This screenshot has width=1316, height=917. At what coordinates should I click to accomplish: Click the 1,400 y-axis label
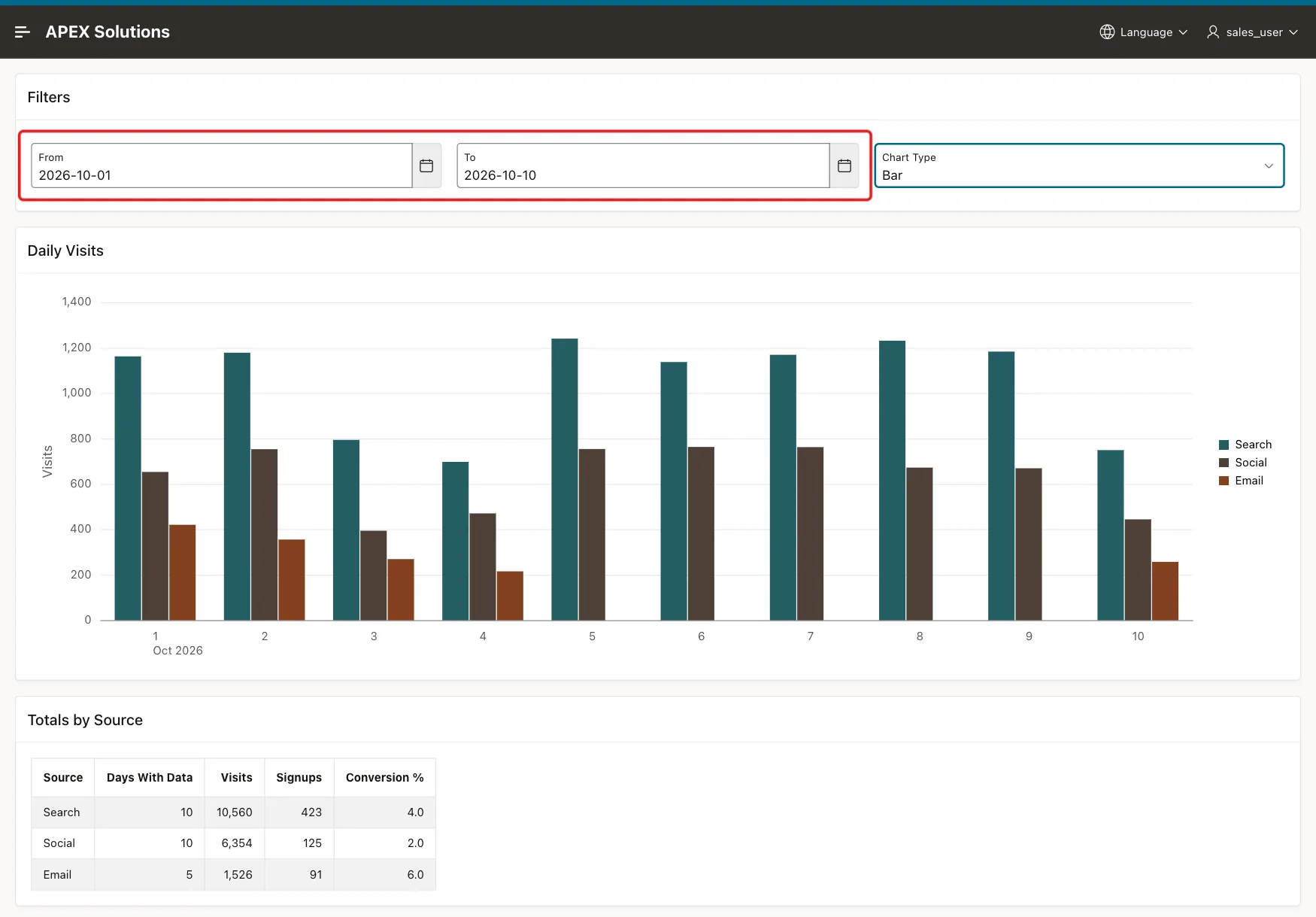click(77, 302)
